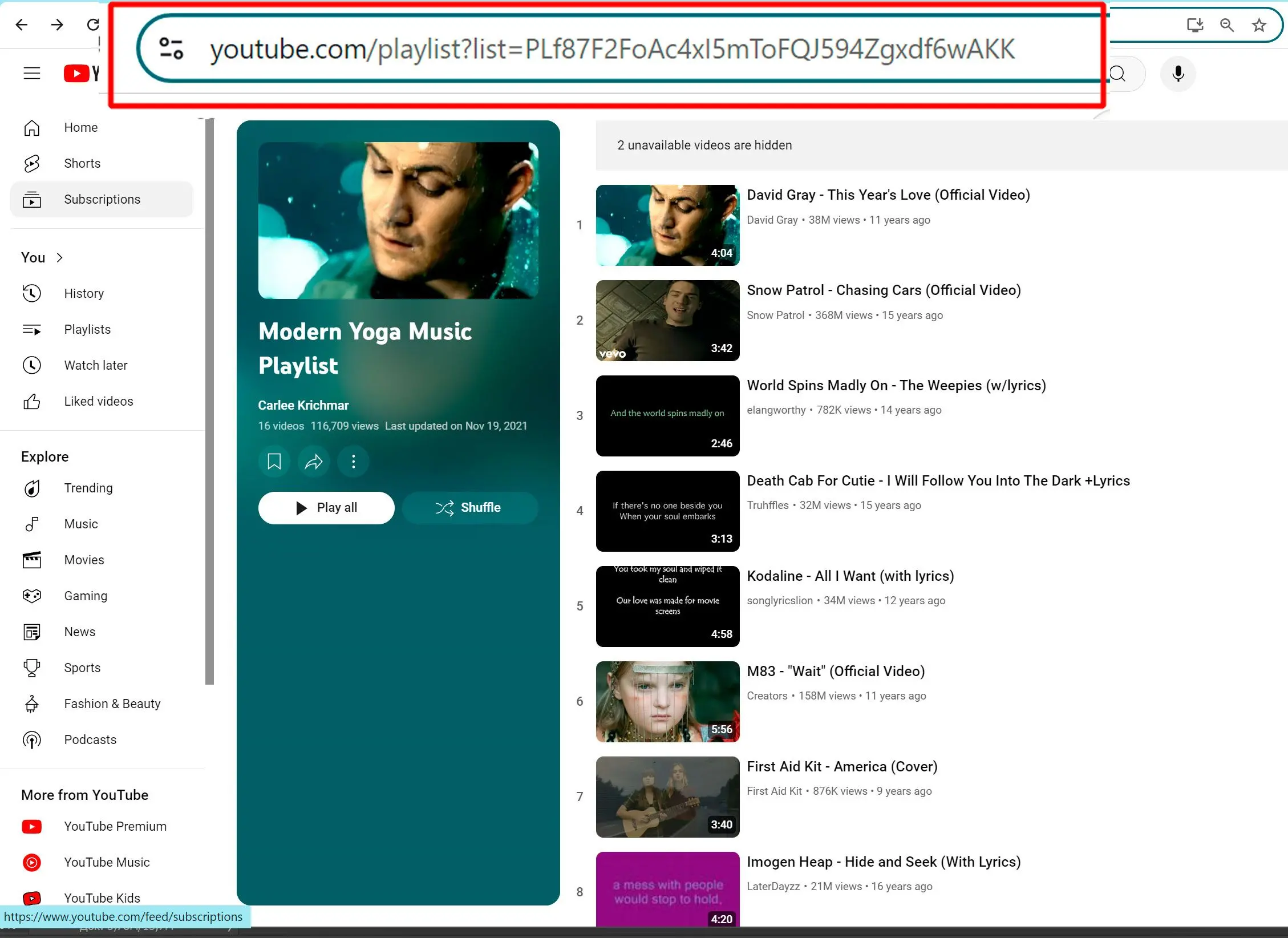The image size is (1288, 938).
Task: Open History in the sidebar
Action: point(102,293)
